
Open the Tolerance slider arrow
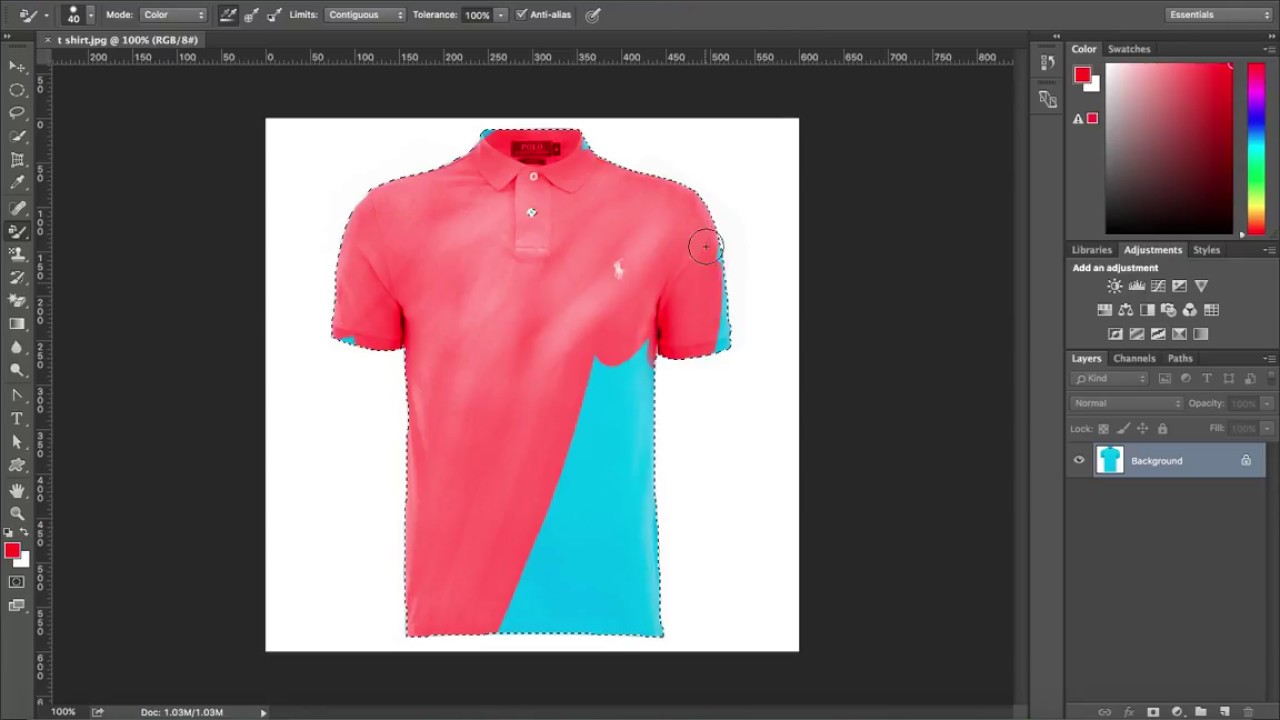pos(501,15)
